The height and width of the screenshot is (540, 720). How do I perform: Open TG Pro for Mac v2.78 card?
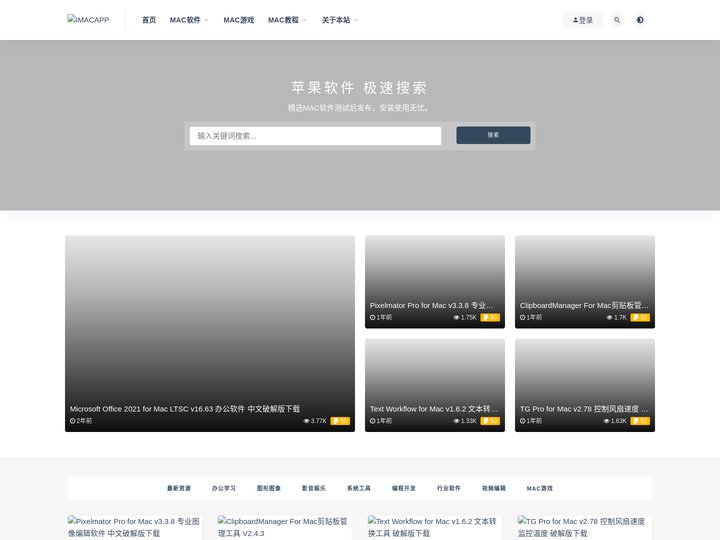pos(585,385)
